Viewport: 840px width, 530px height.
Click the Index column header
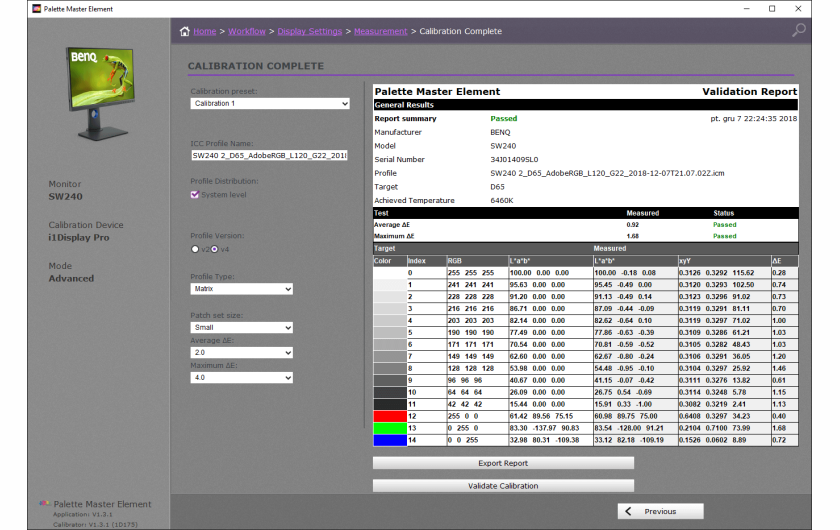[x=426, y=261]
